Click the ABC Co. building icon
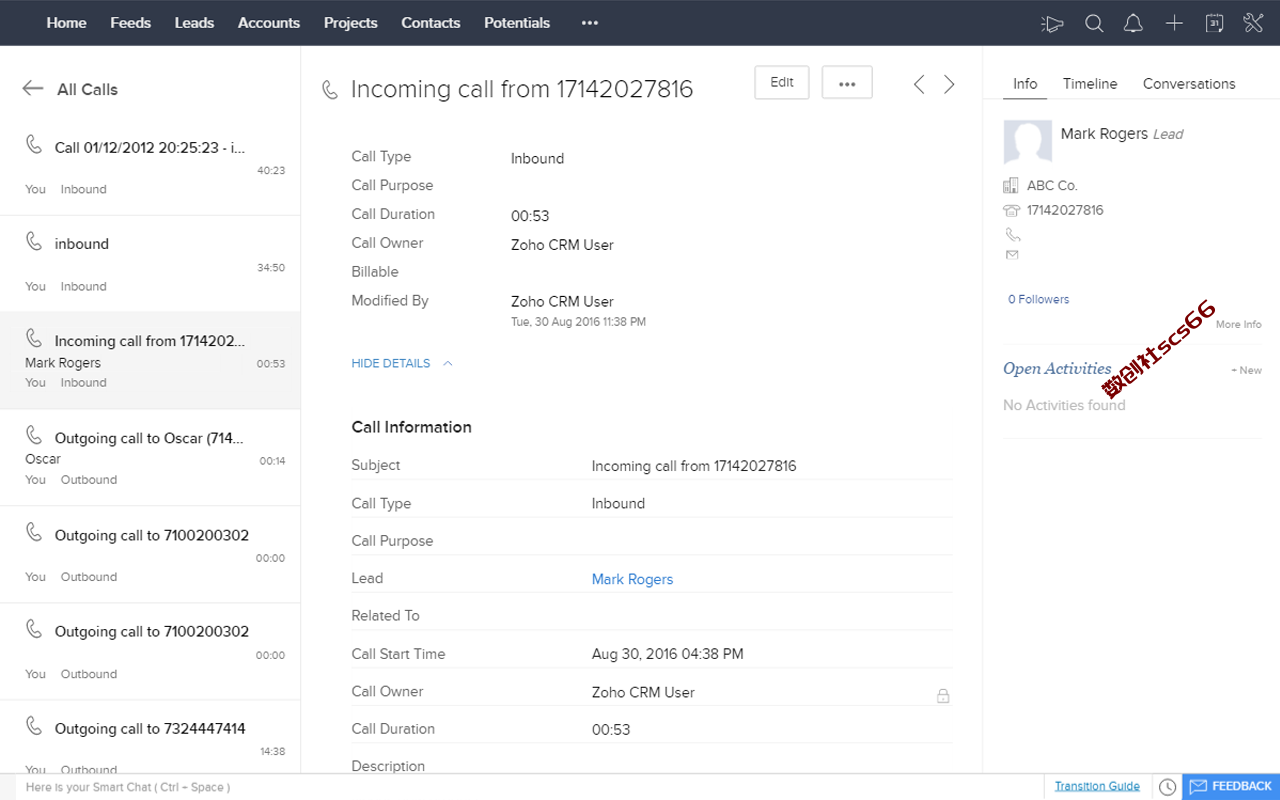Screen dimensions: 1280x800 point(1011,185)
